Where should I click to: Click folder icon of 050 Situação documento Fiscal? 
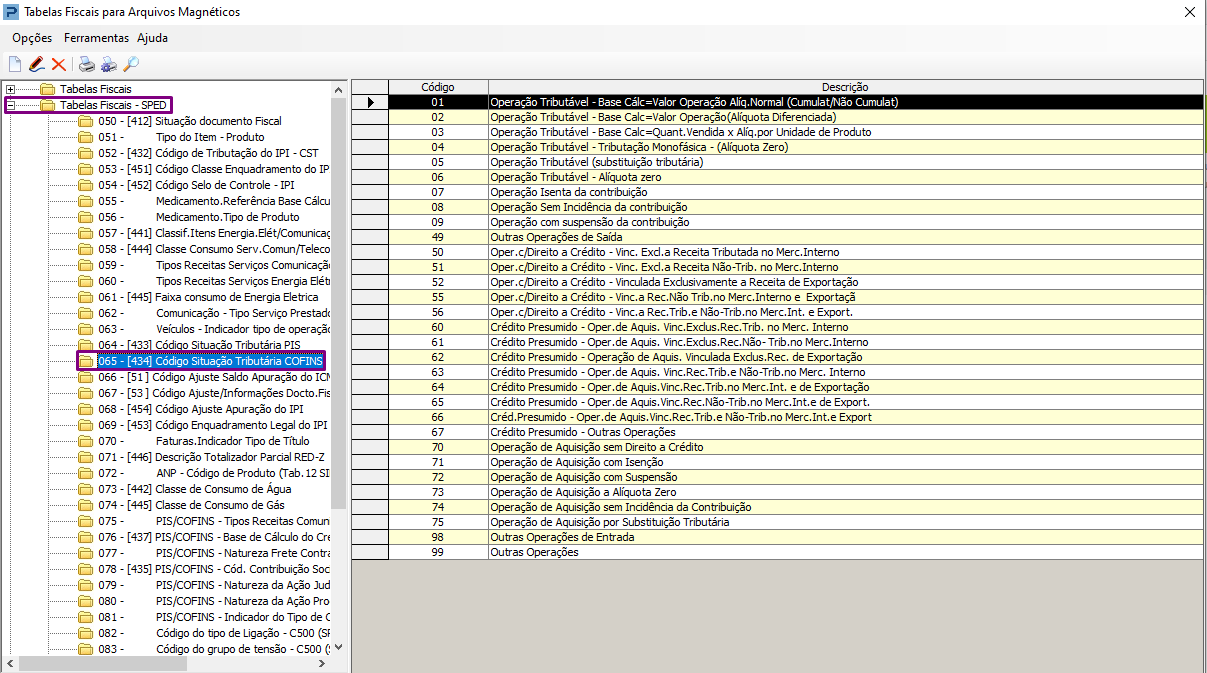click(x=86, y=121)
